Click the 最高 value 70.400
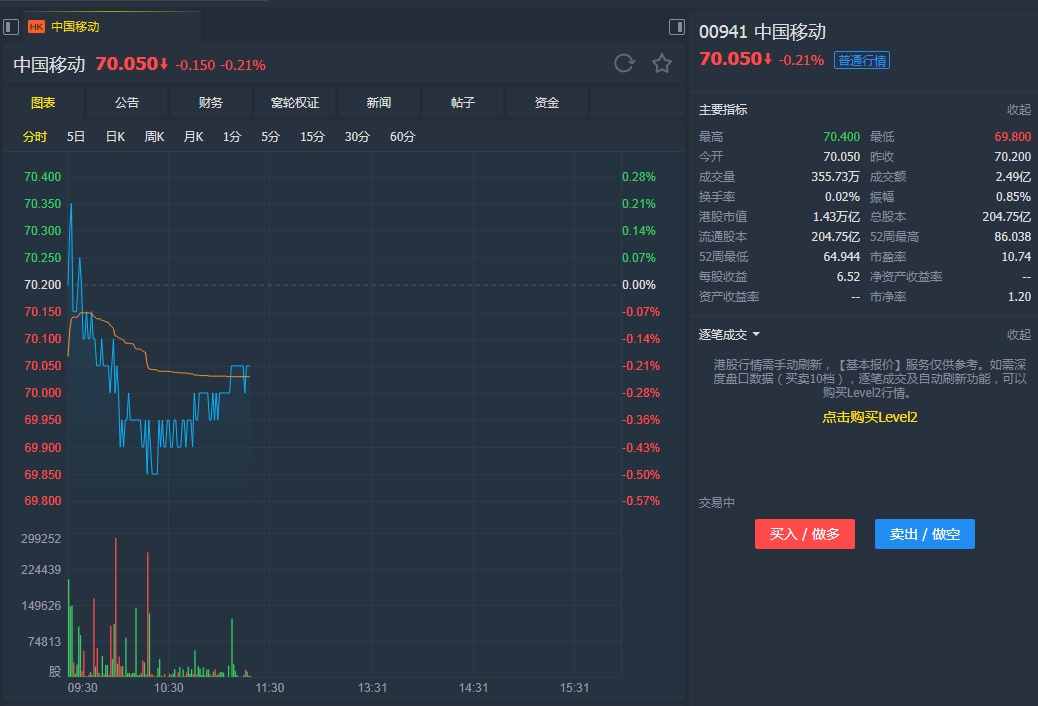This screenshot has height=706, width=1038. pos(841,137)
